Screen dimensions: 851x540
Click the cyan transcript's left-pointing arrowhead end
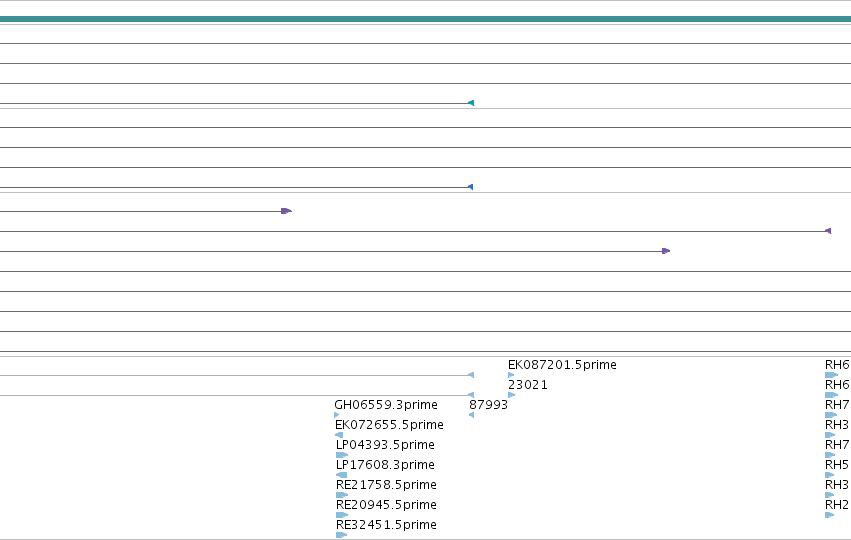(471, 103)
